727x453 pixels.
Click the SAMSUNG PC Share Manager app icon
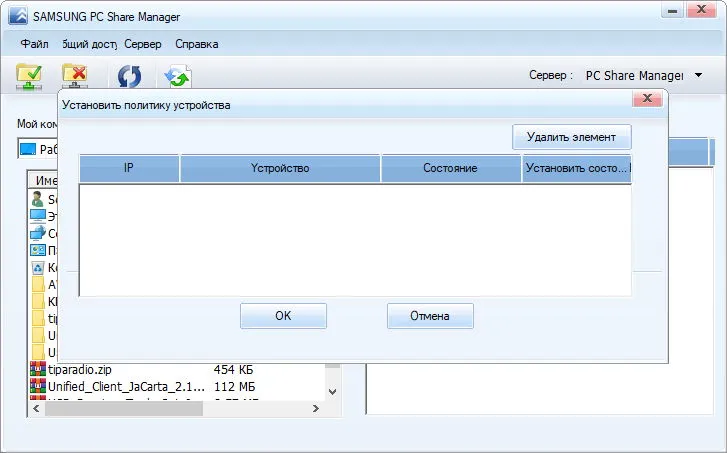coord(19,16)
